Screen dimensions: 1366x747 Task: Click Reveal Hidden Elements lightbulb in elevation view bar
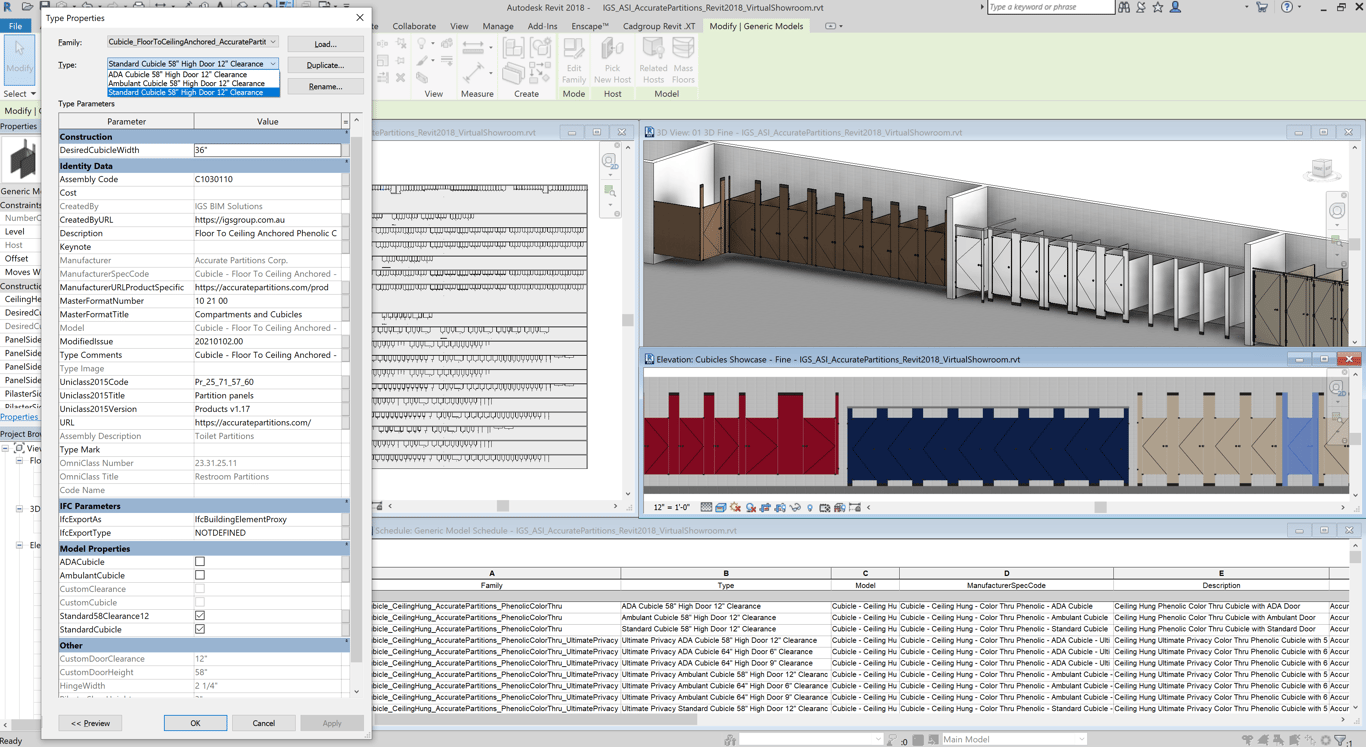pyautogui.click(x=808, y=506)
